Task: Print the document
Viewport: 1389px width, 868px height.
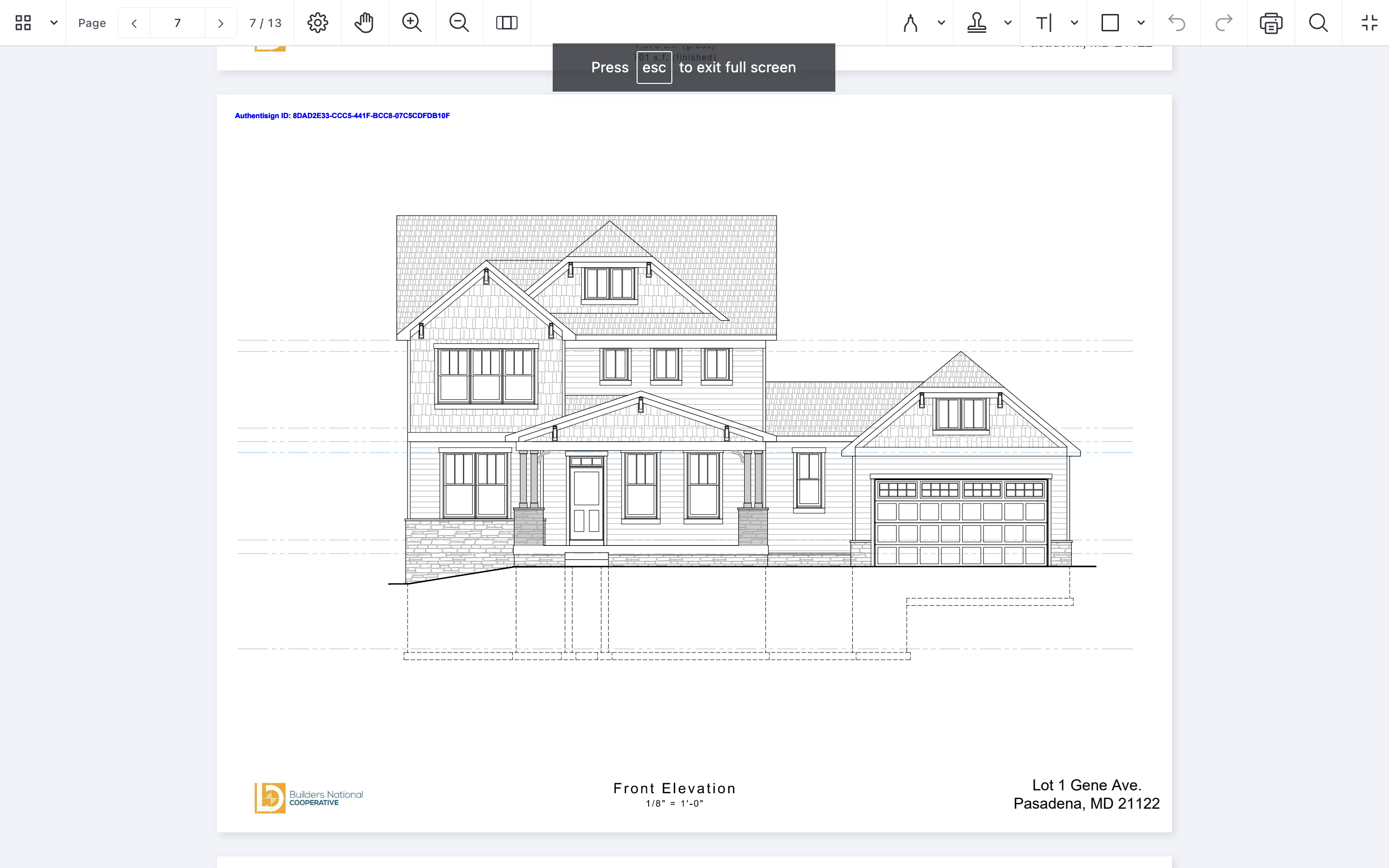Action: point(1271,23)
